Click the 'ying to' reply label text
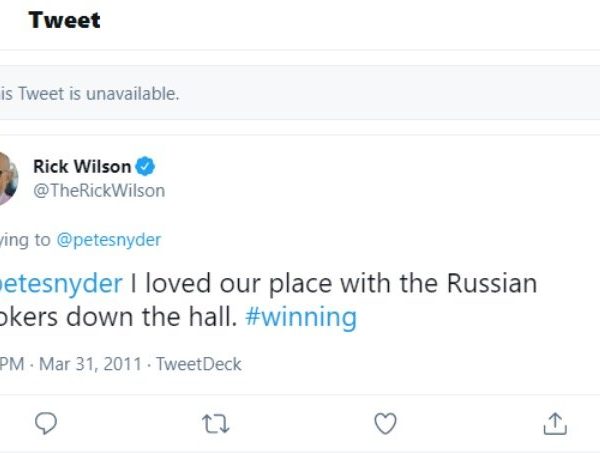Viewport: 600px width, 453px height. click(x=18, y=239)
